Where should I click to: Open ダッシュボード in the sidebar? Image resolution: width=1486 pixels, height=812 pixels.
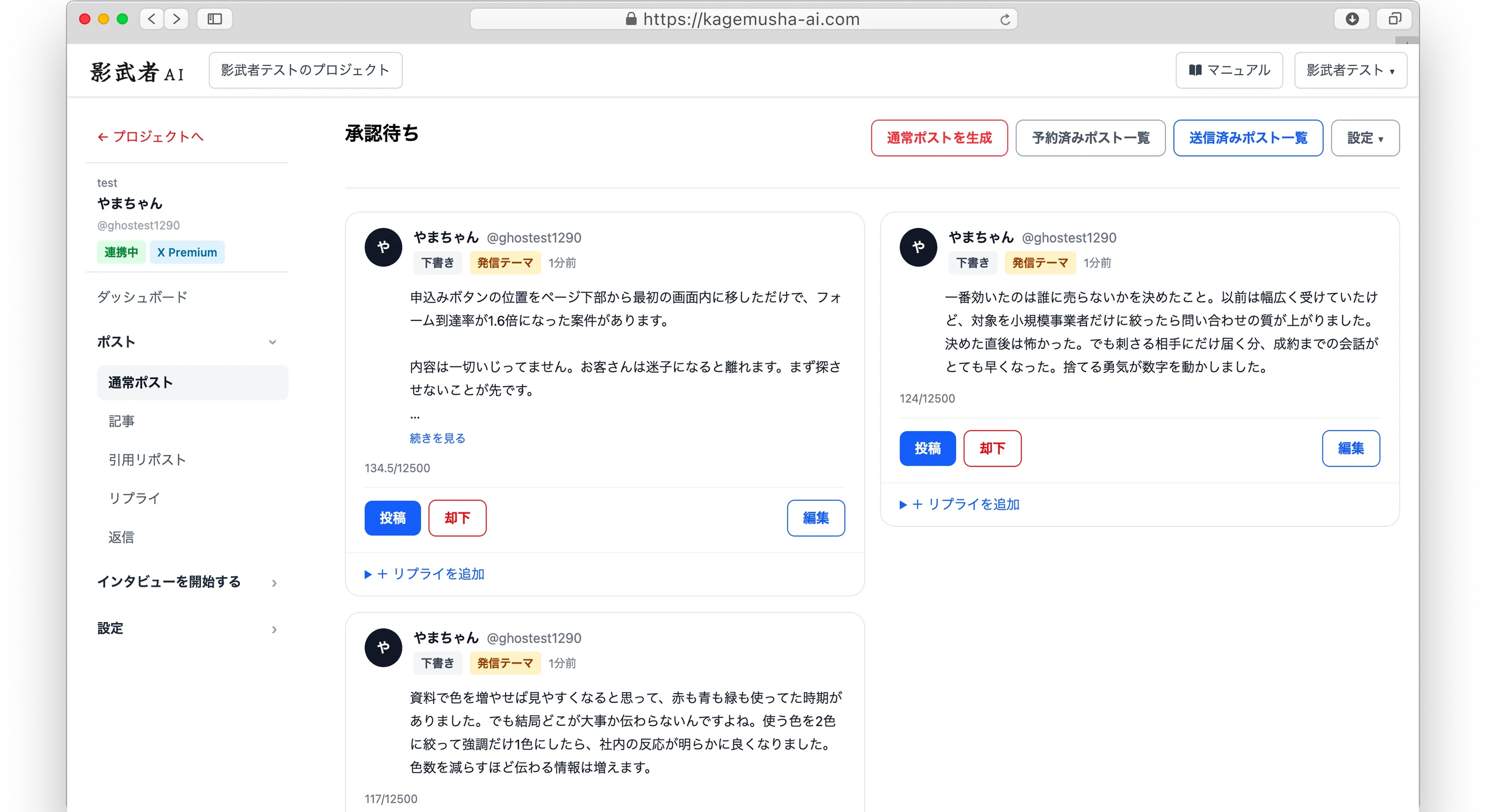[143, 297]
